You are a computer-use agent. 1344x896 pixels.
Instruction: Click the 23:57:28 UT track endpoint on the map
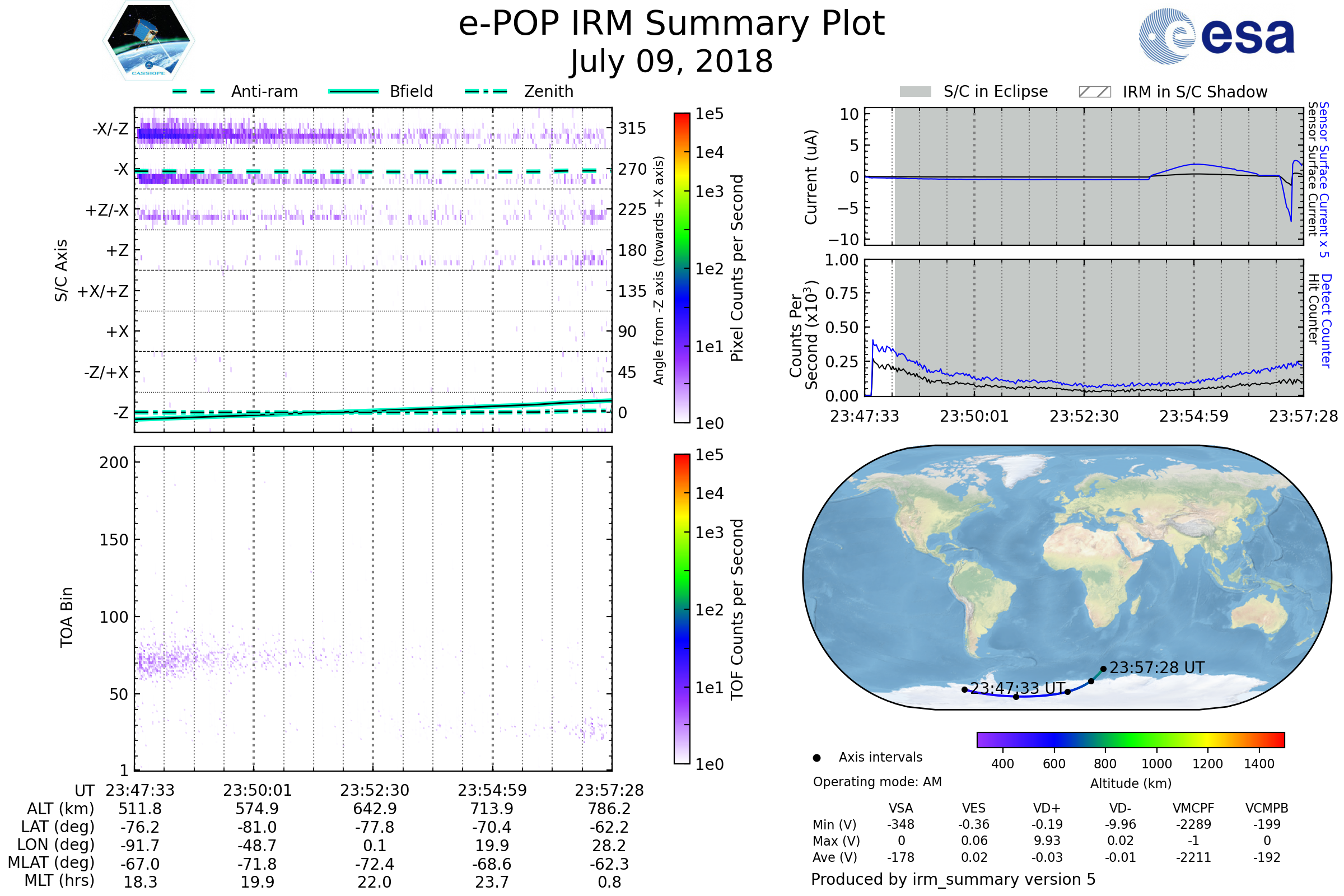pos(1103,669)
